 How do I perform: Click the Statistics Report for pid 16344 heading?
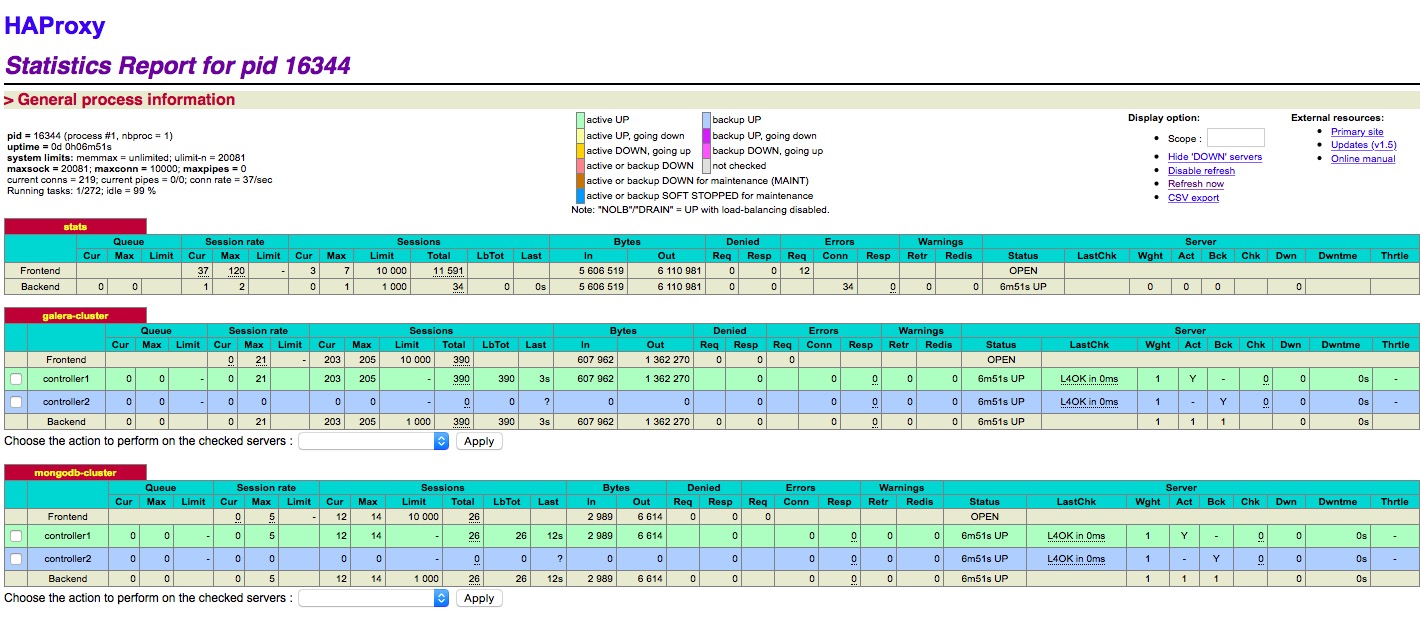coord(178,66)
